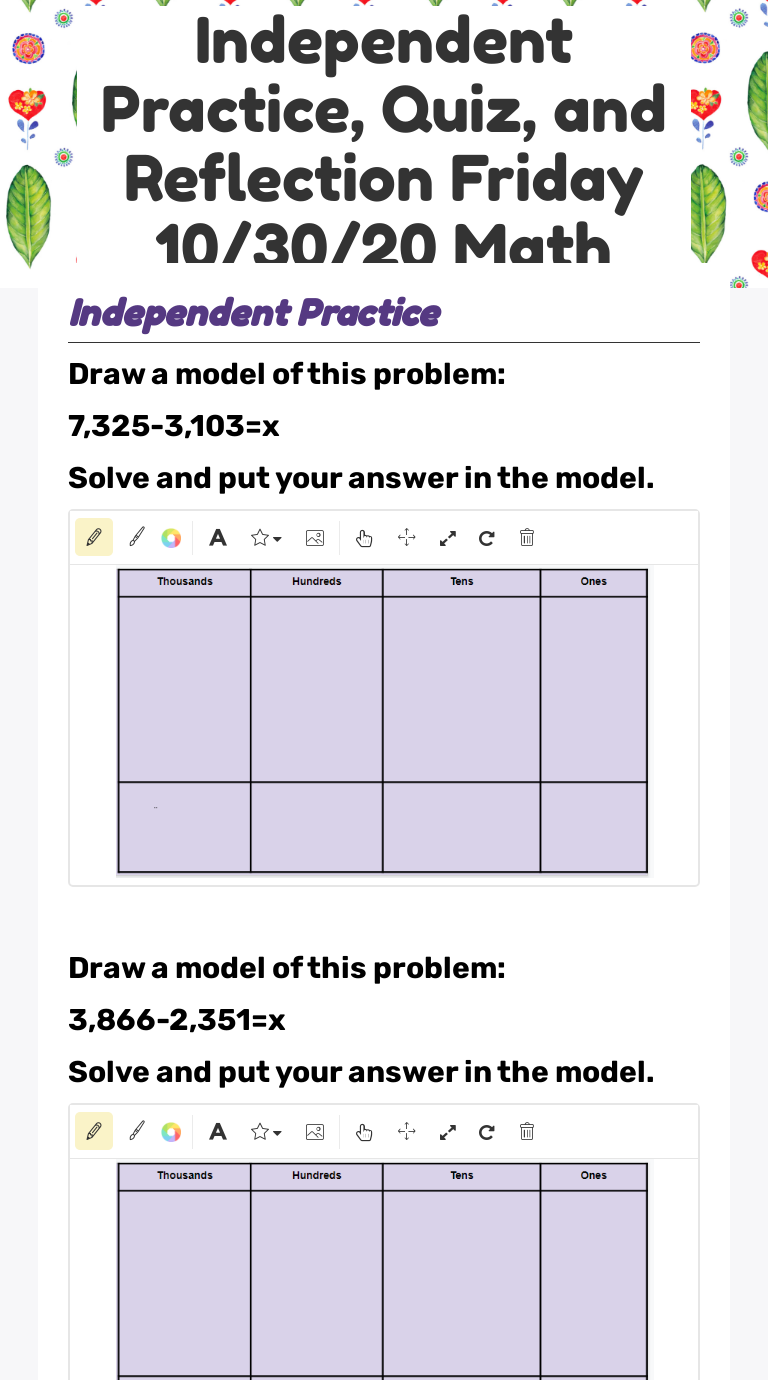Screen dimensions: 768x1380
Task: Open the color wheel for the 7,325-3,103 problem
Action: pyautogui.click(x=171, y=538)
